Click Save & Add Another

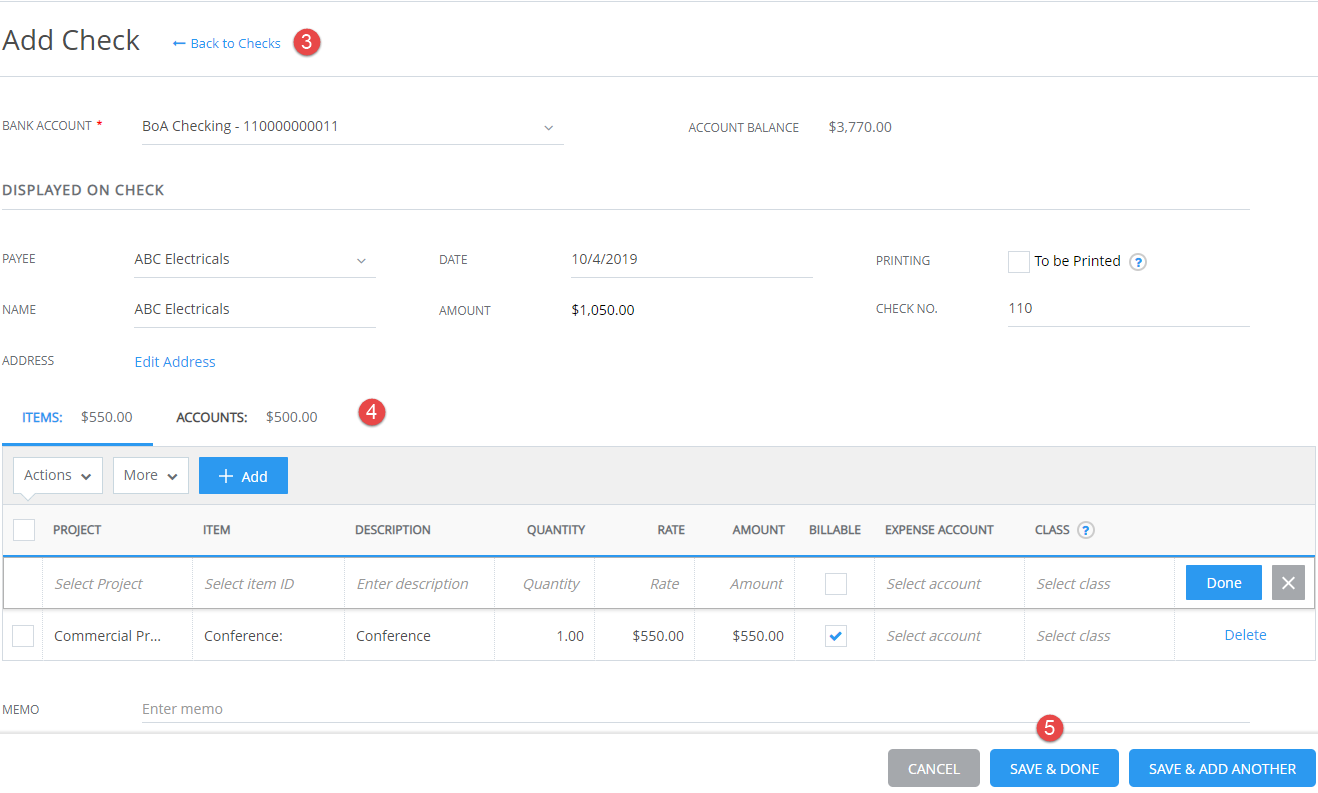click(1222, 769)
